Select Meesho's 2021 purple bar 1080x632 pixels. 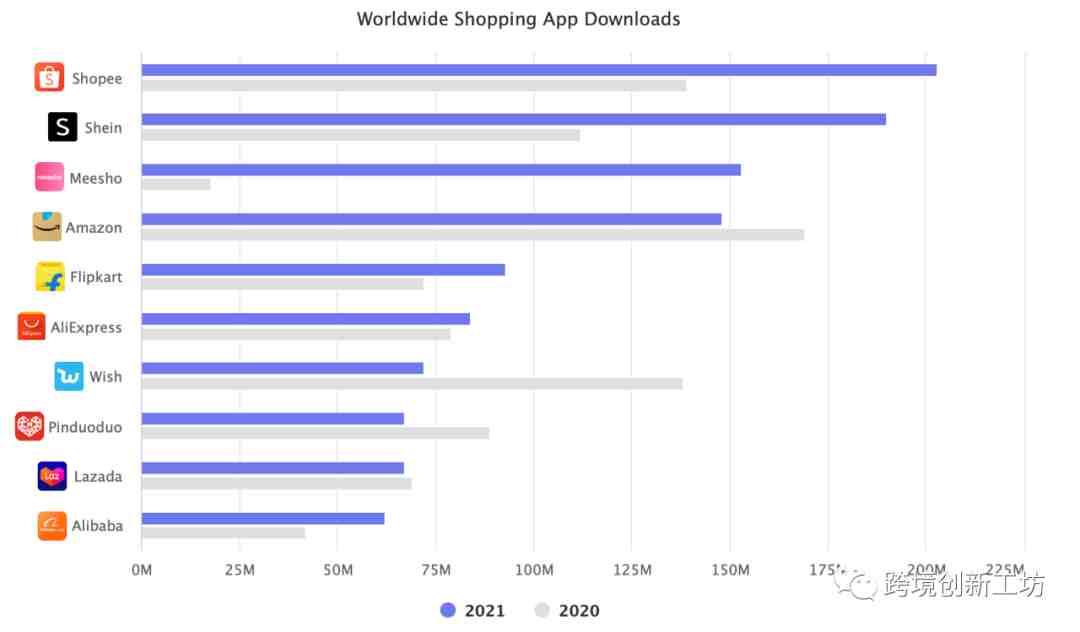441,169
